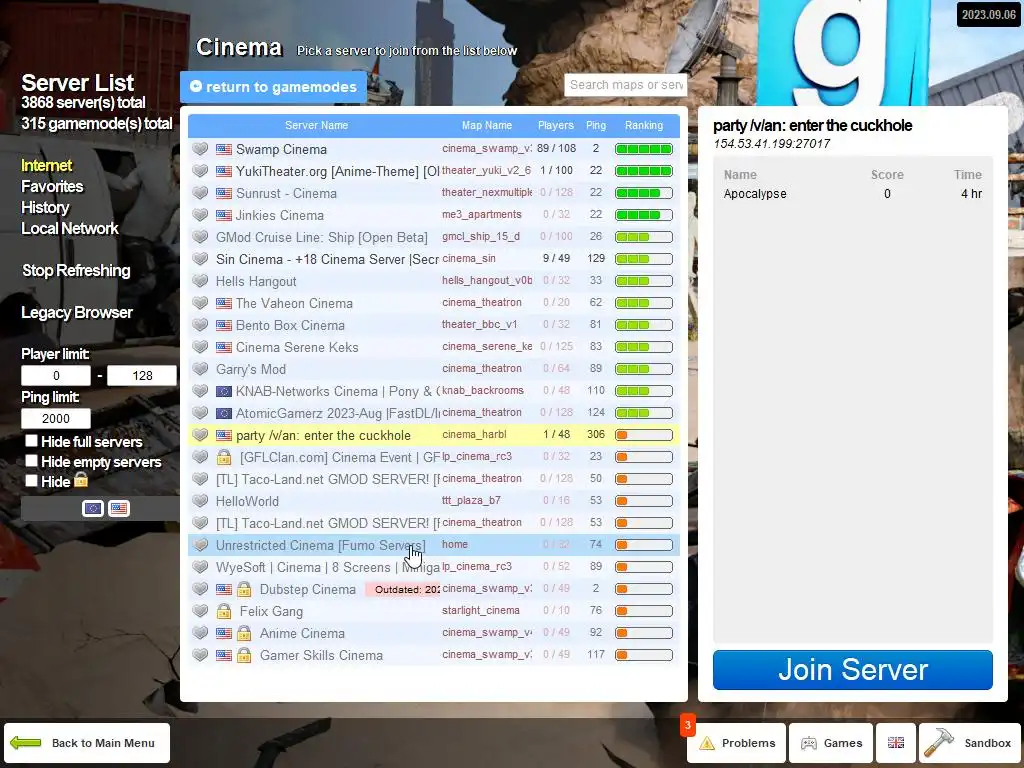Open the Legacy Browser
The width and height of the screenshot is (1024, 768).
(77, 312)
